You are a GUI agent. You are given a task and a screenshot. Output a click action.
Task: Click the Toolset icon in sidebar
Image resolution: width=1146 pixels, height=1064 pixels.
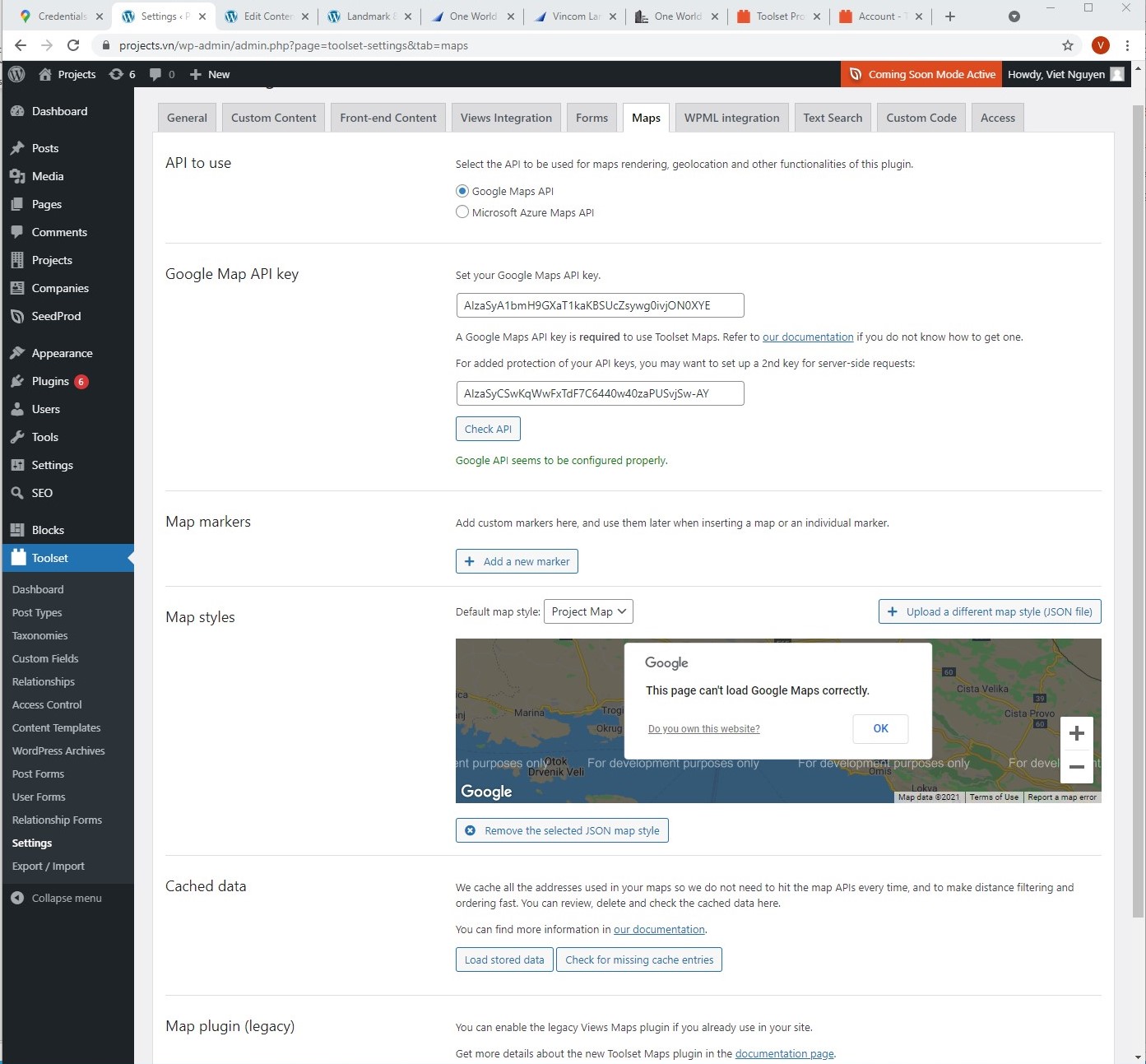point(18,557)
